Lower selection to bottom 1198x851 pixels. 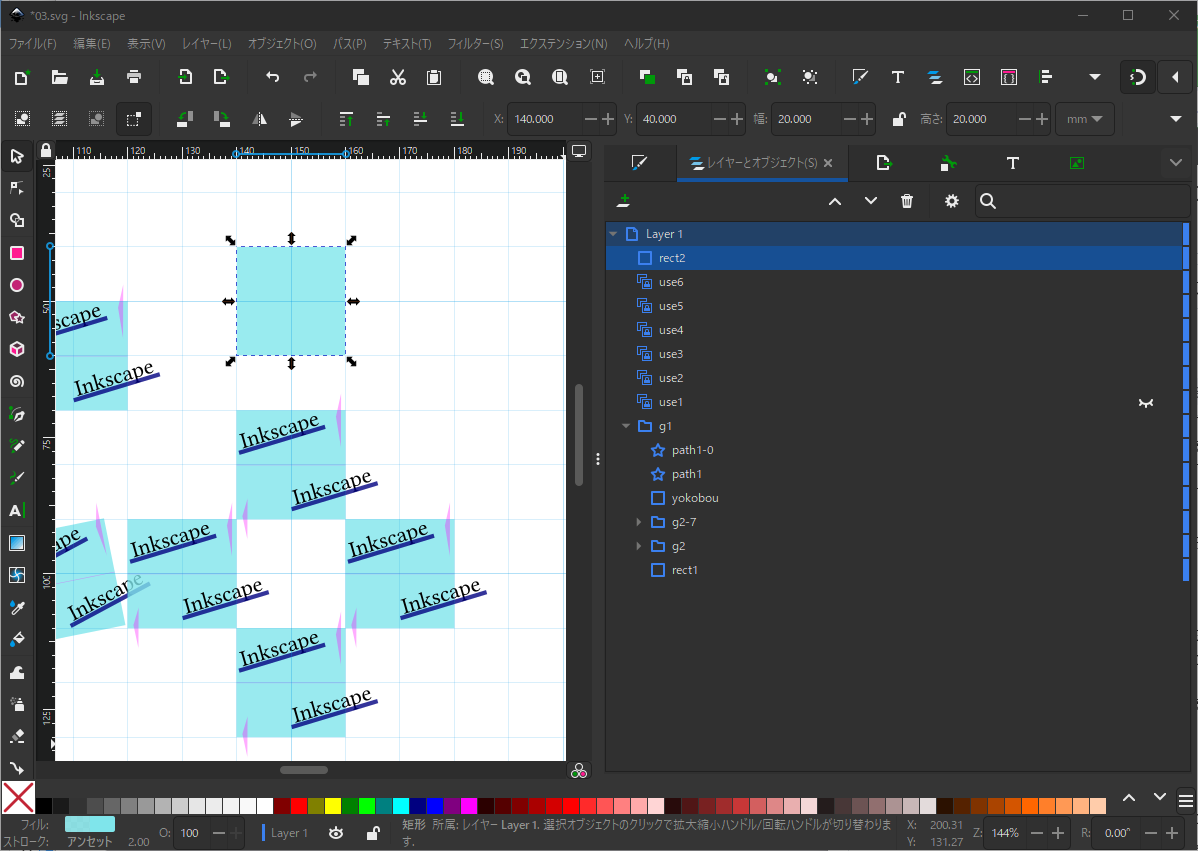[x=457, y=119]
